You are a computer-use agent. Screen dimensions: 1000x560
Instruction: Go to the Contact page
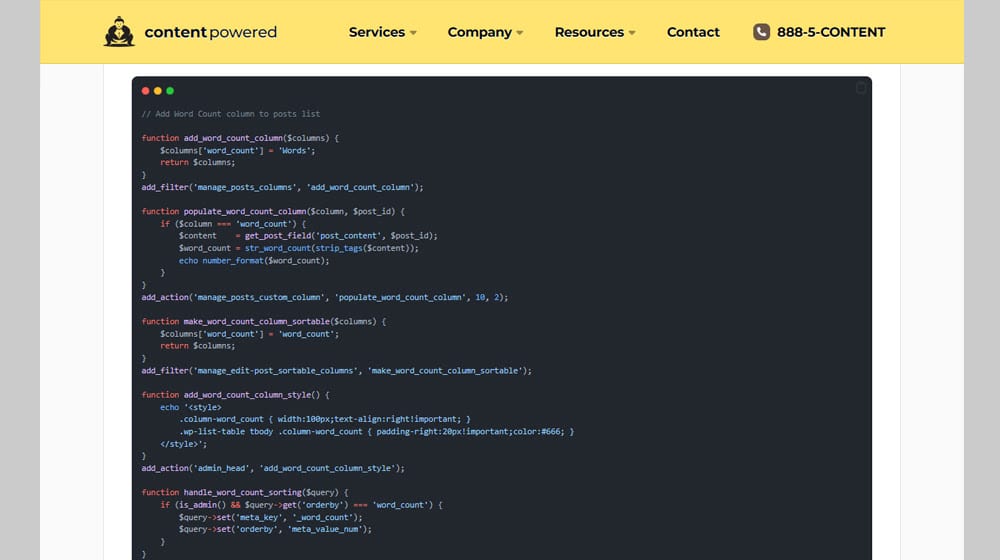tap(693, 32)
